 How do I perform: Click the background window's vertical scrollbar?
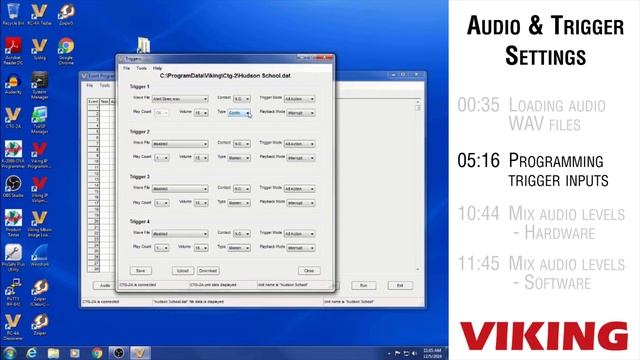click(418, 186)
